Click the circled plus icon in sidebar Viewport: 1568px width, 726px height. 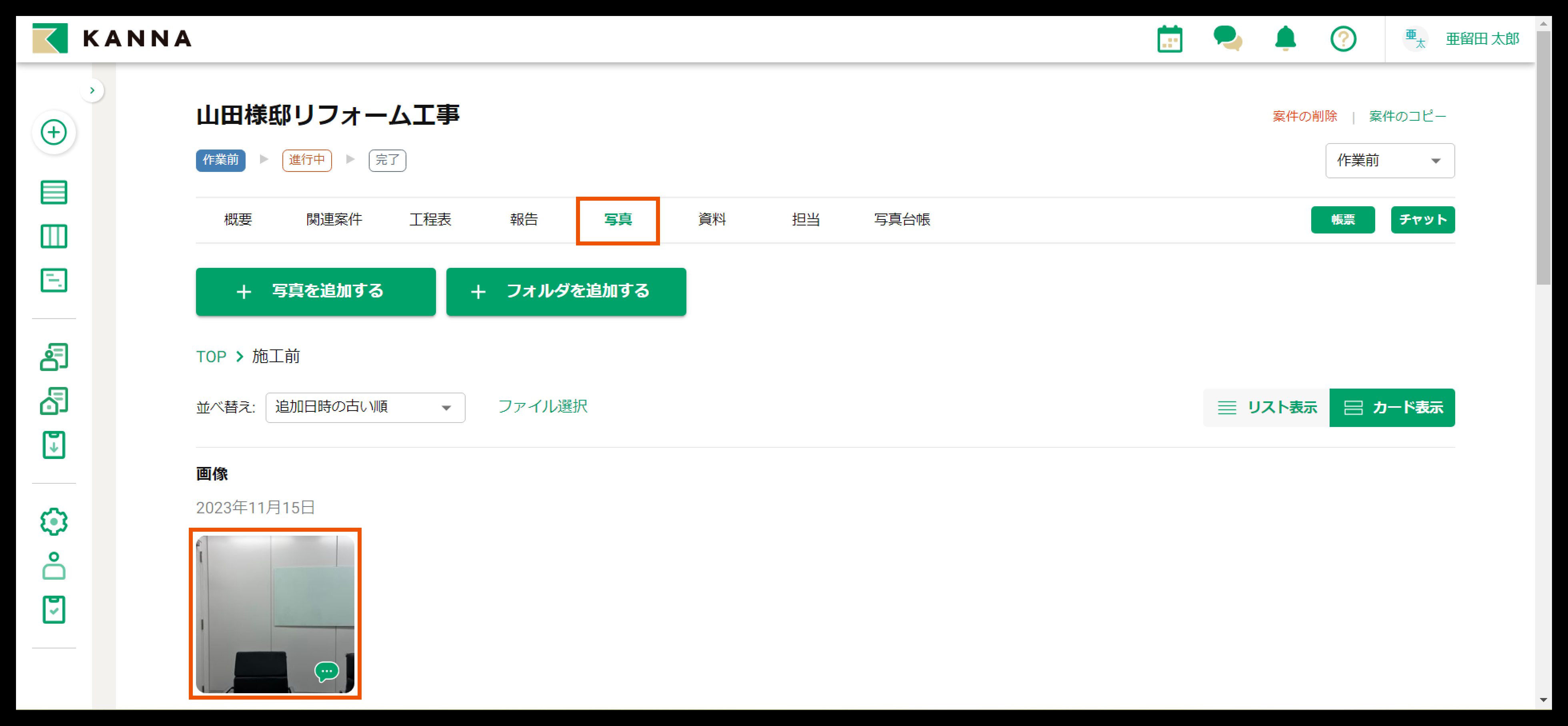click(x=54, y=132)
